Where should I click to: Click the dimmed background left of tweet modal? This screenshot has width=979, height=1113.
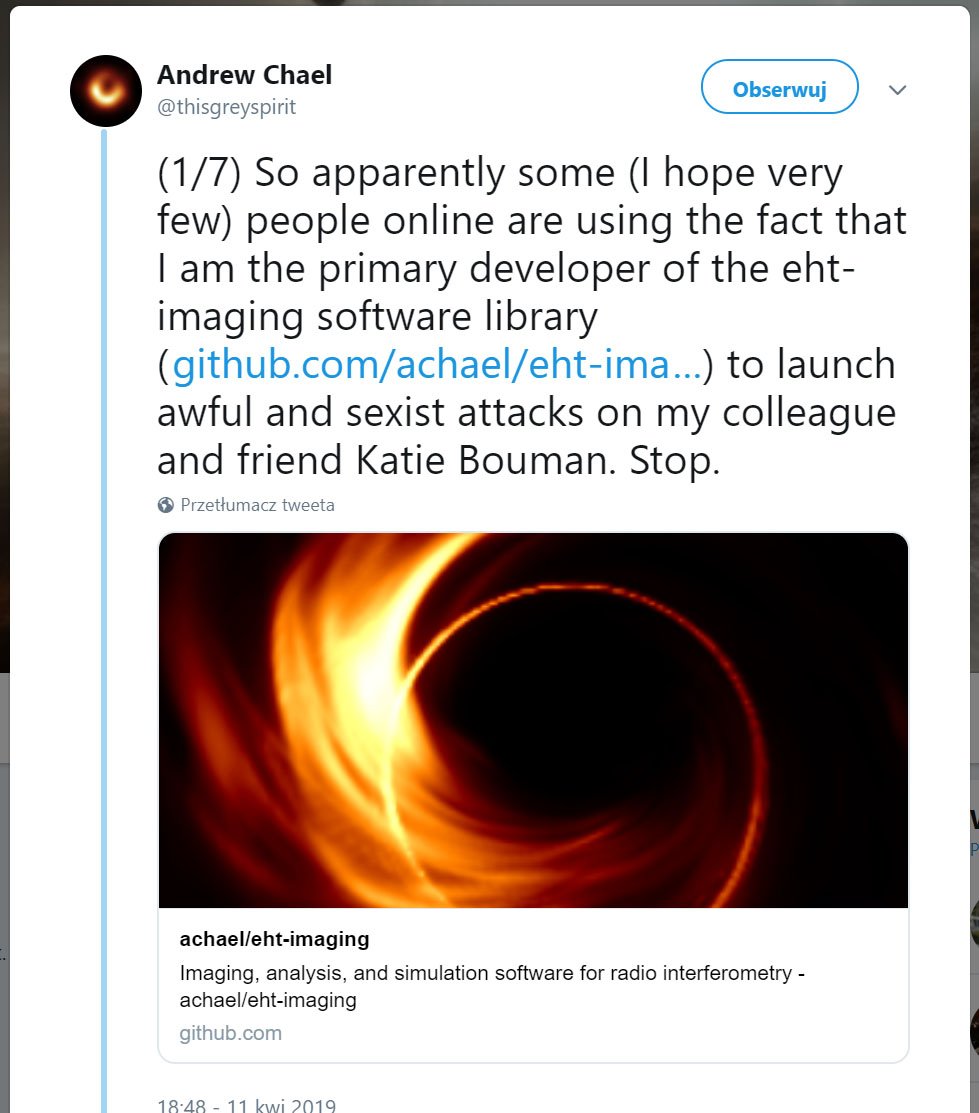[x=4, y=400]
